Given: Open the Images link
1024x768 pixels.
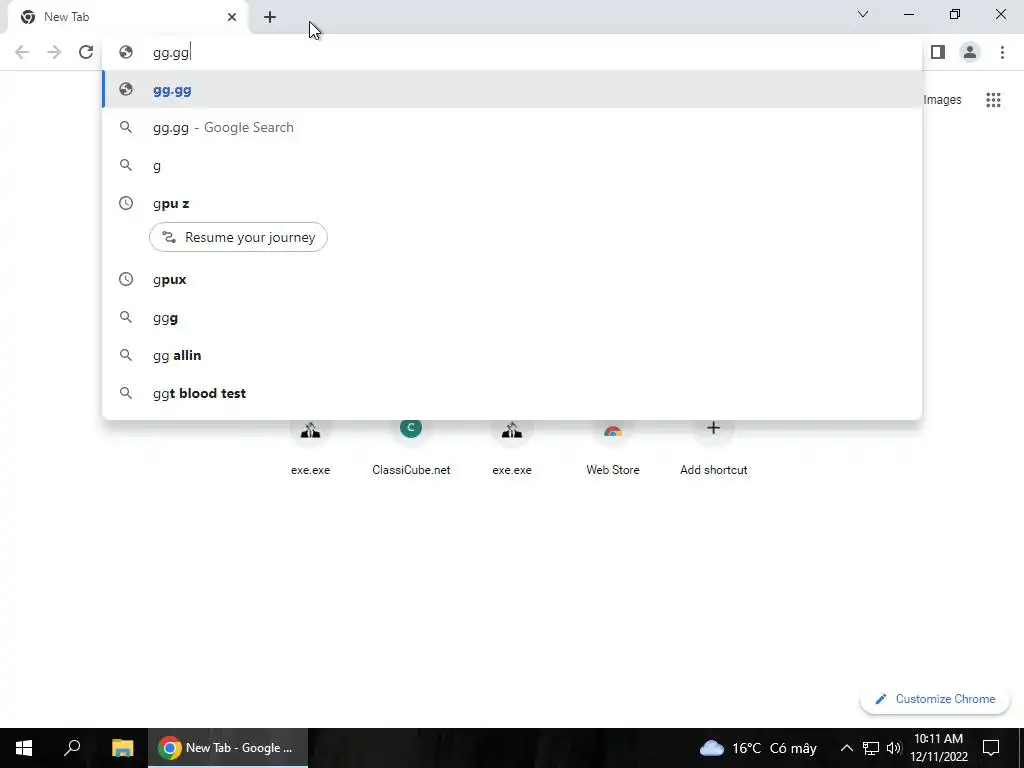Looking at the screenshot, I should (942, 100).
